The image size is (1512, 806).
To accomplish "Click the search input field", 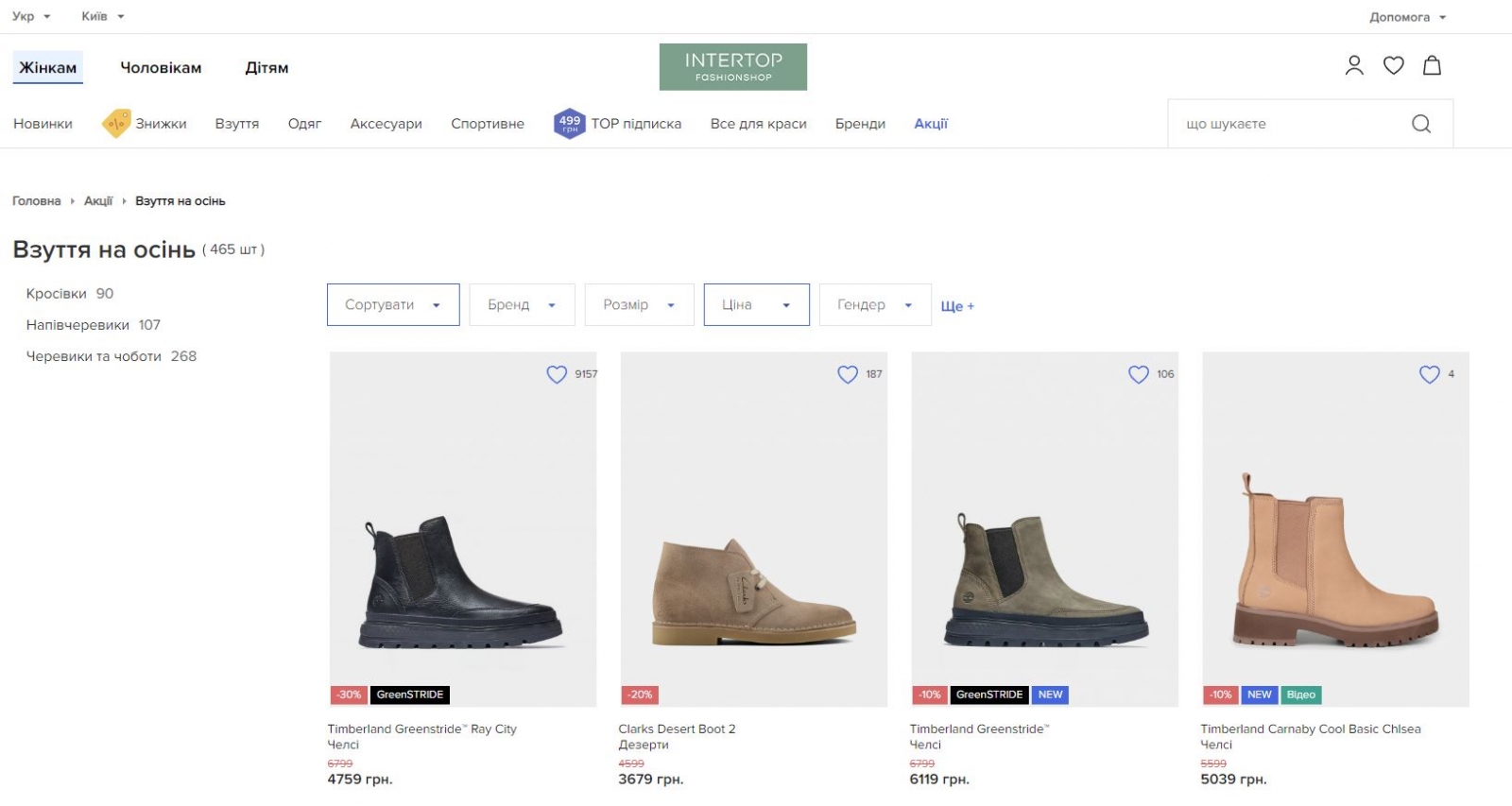I will pyautogui.click(x=1285, y=124).
